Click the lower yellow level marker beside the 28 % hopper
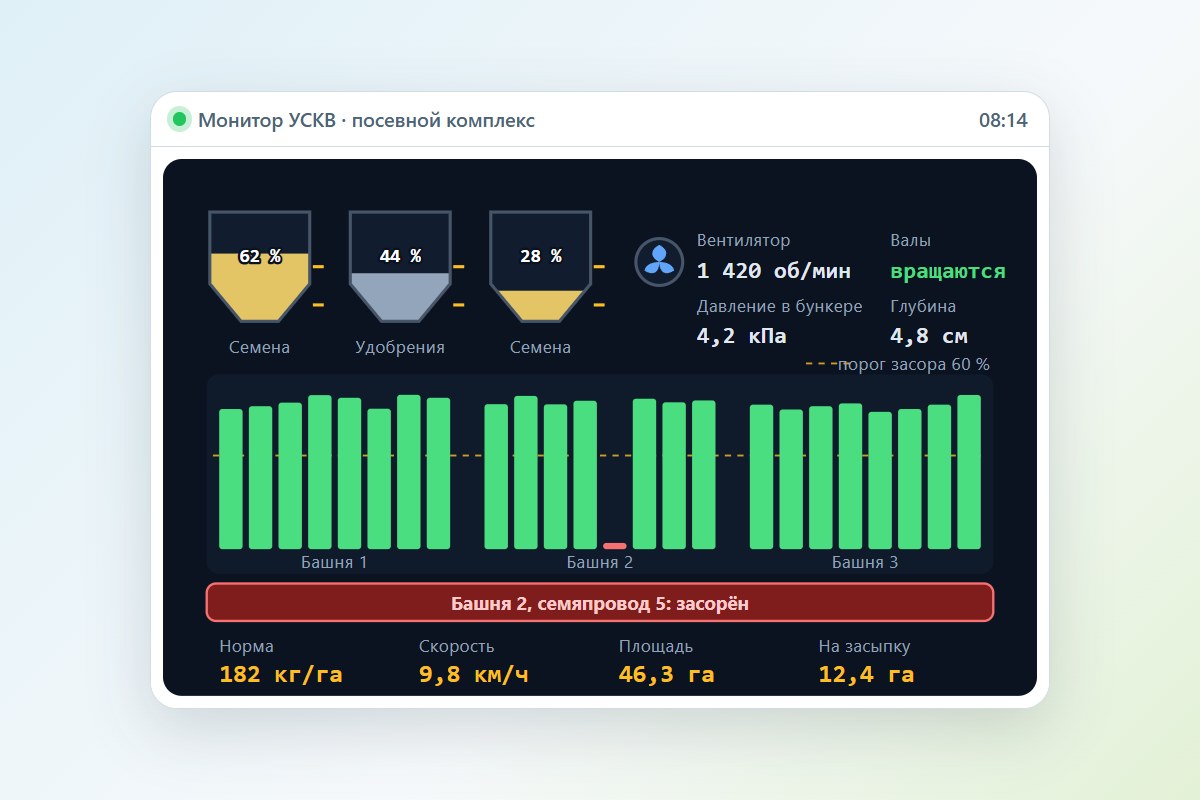Viewport: 1200px width, 800px height. click(x=599, y=304)
